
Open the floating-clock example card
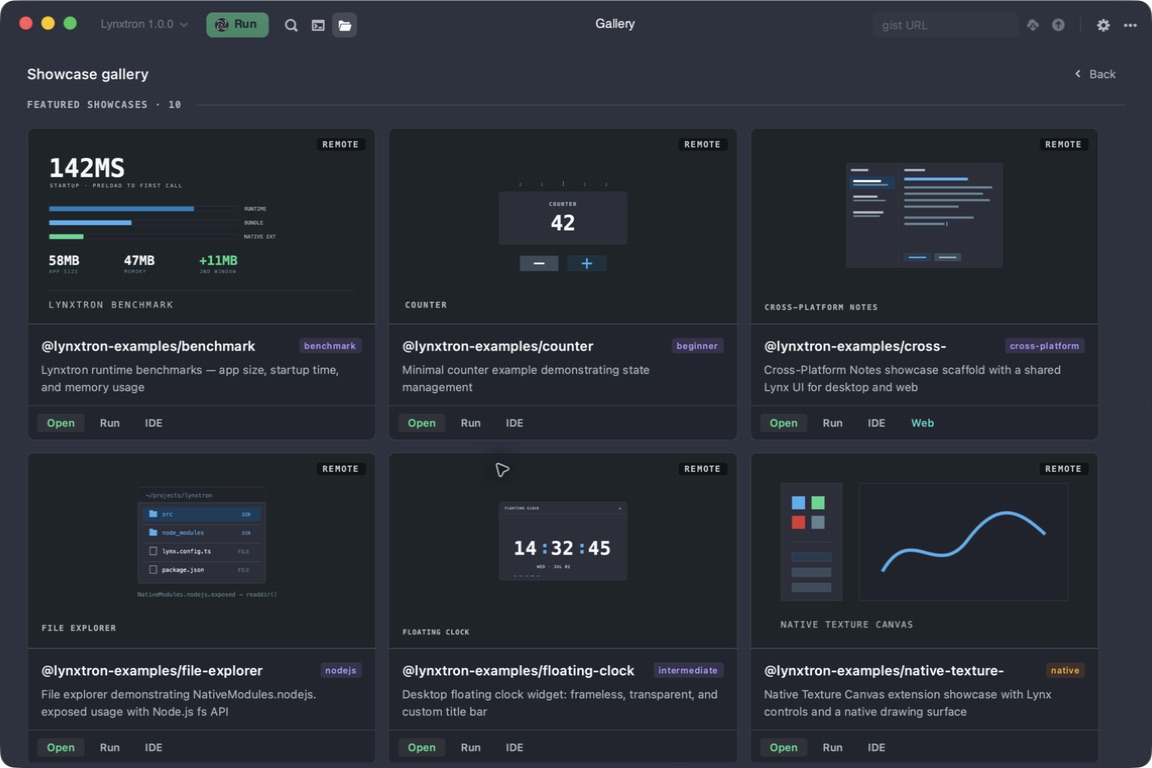coord(422,747)
